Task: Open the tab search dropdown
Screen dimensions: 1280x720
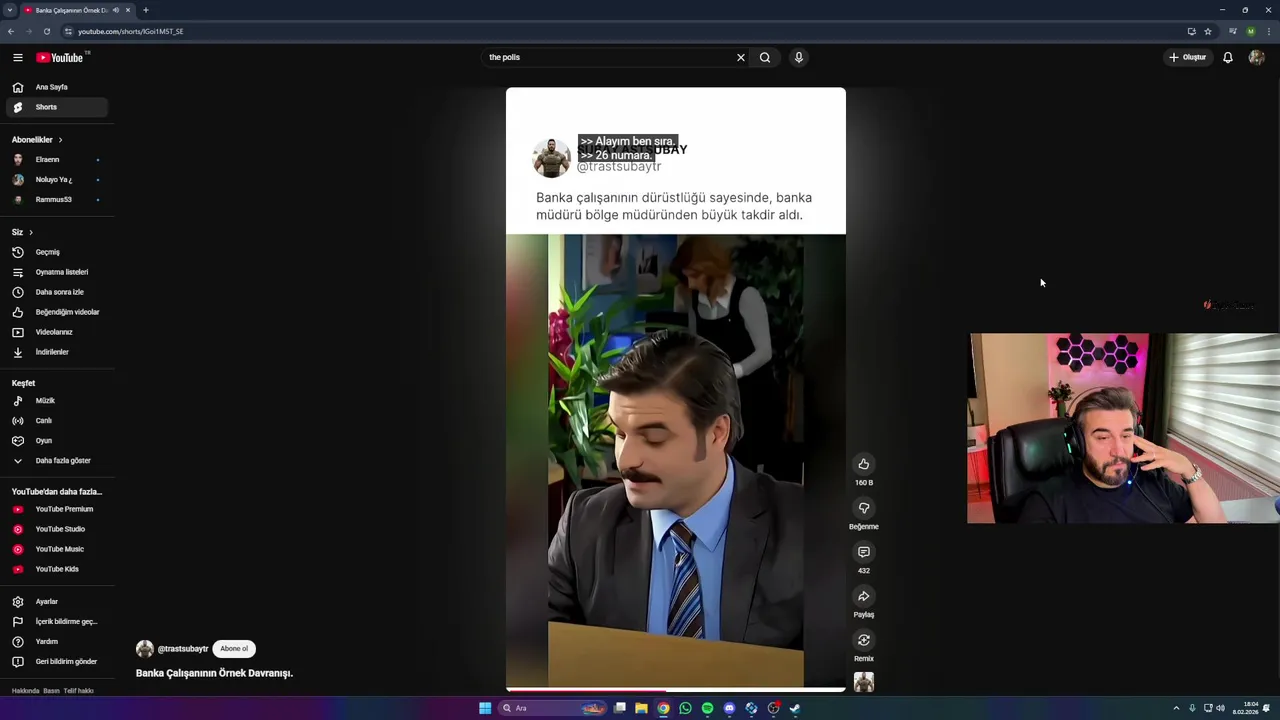Action: click(9, 10)
